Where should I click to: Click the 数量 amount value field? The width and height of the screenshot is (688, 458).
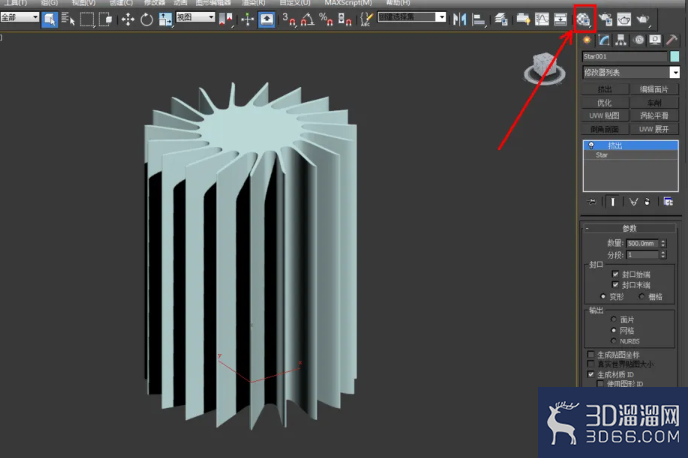click(x=642, y=243)
